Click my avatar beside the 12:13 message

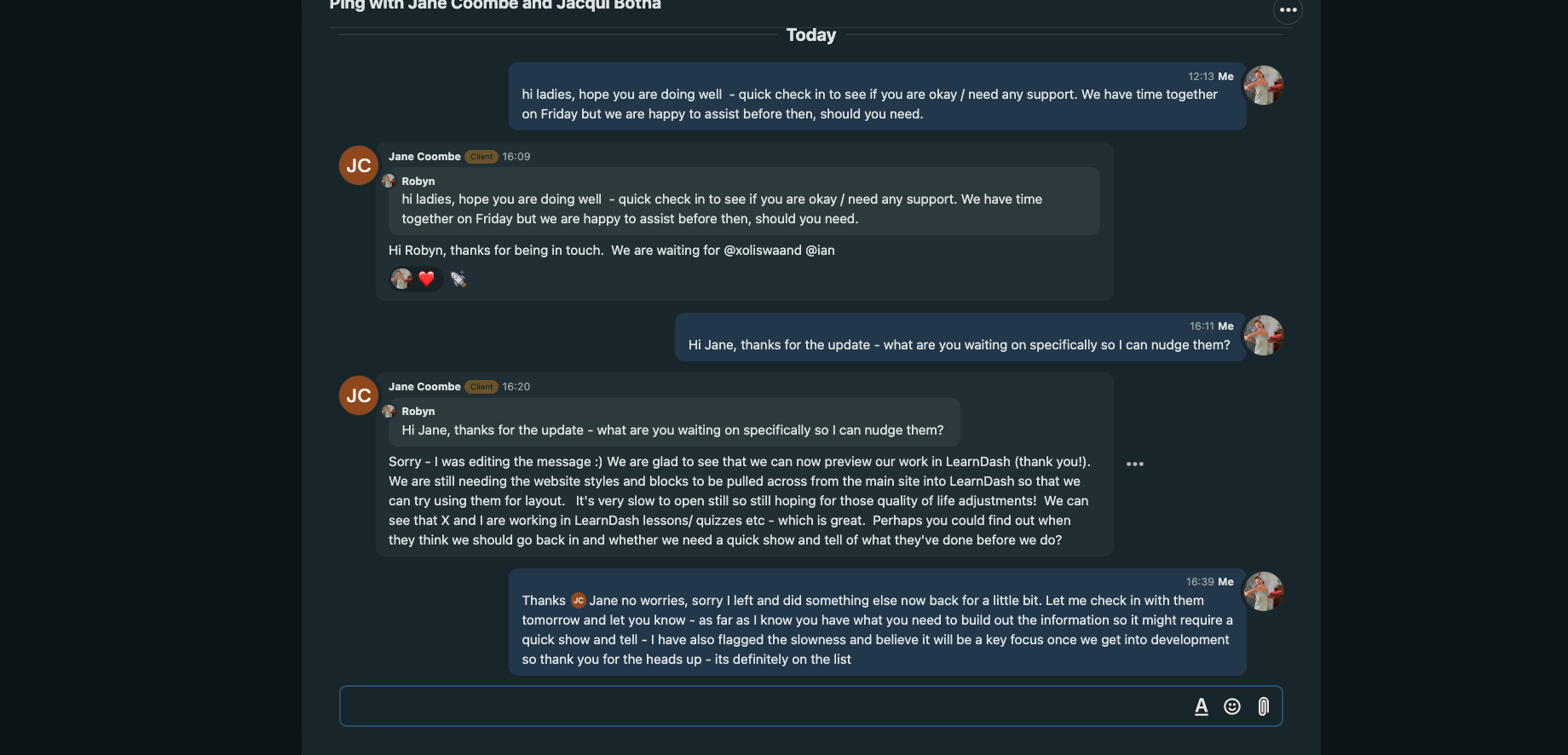coord(1264,85)
